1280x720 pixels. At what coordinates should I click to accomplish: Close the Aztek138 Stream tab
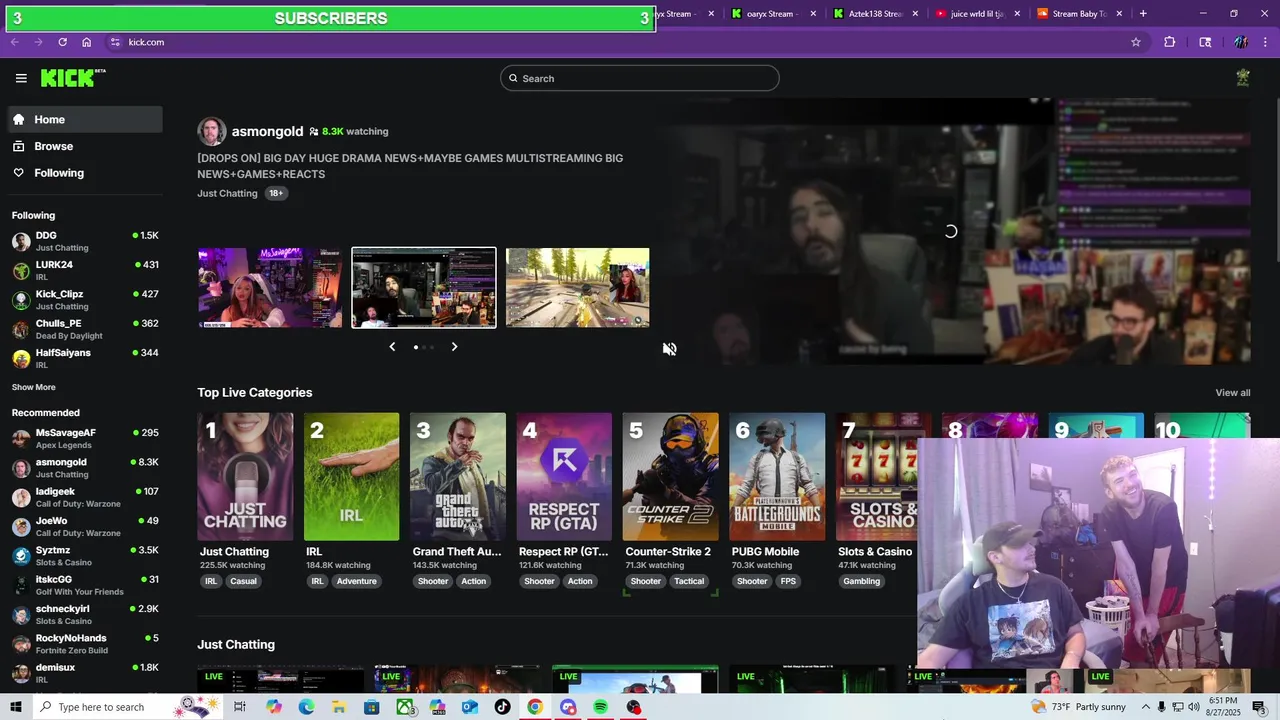[915, 14]
